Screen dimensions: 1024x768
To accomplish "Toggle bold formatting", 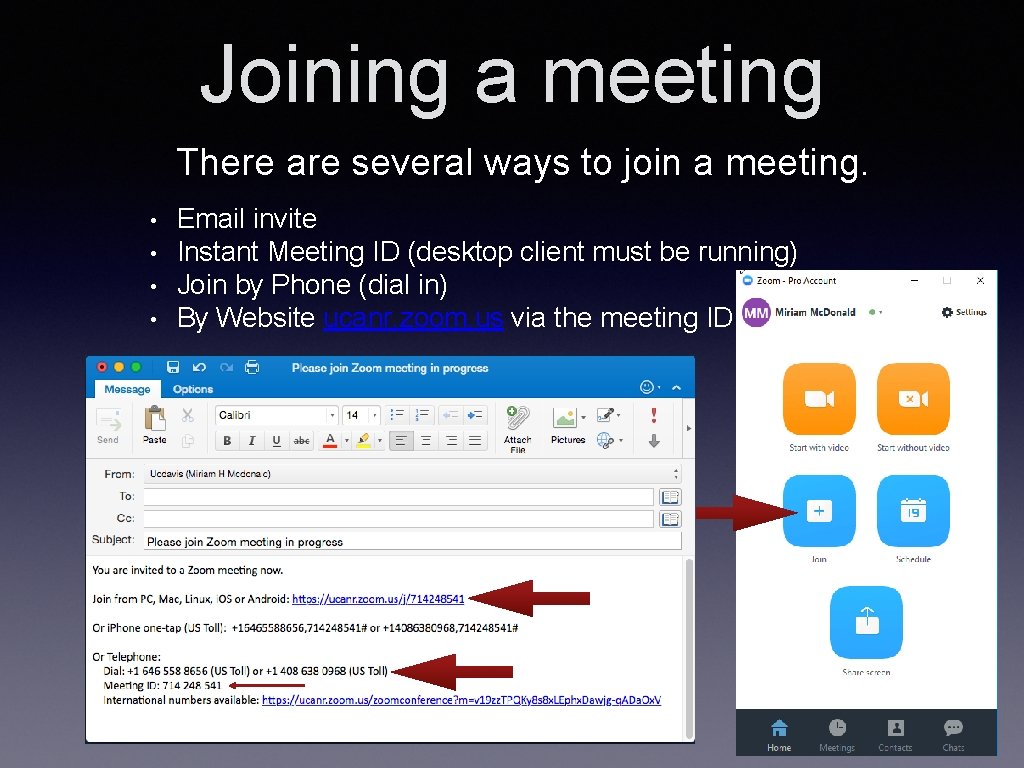I will (x=227, y=439).
